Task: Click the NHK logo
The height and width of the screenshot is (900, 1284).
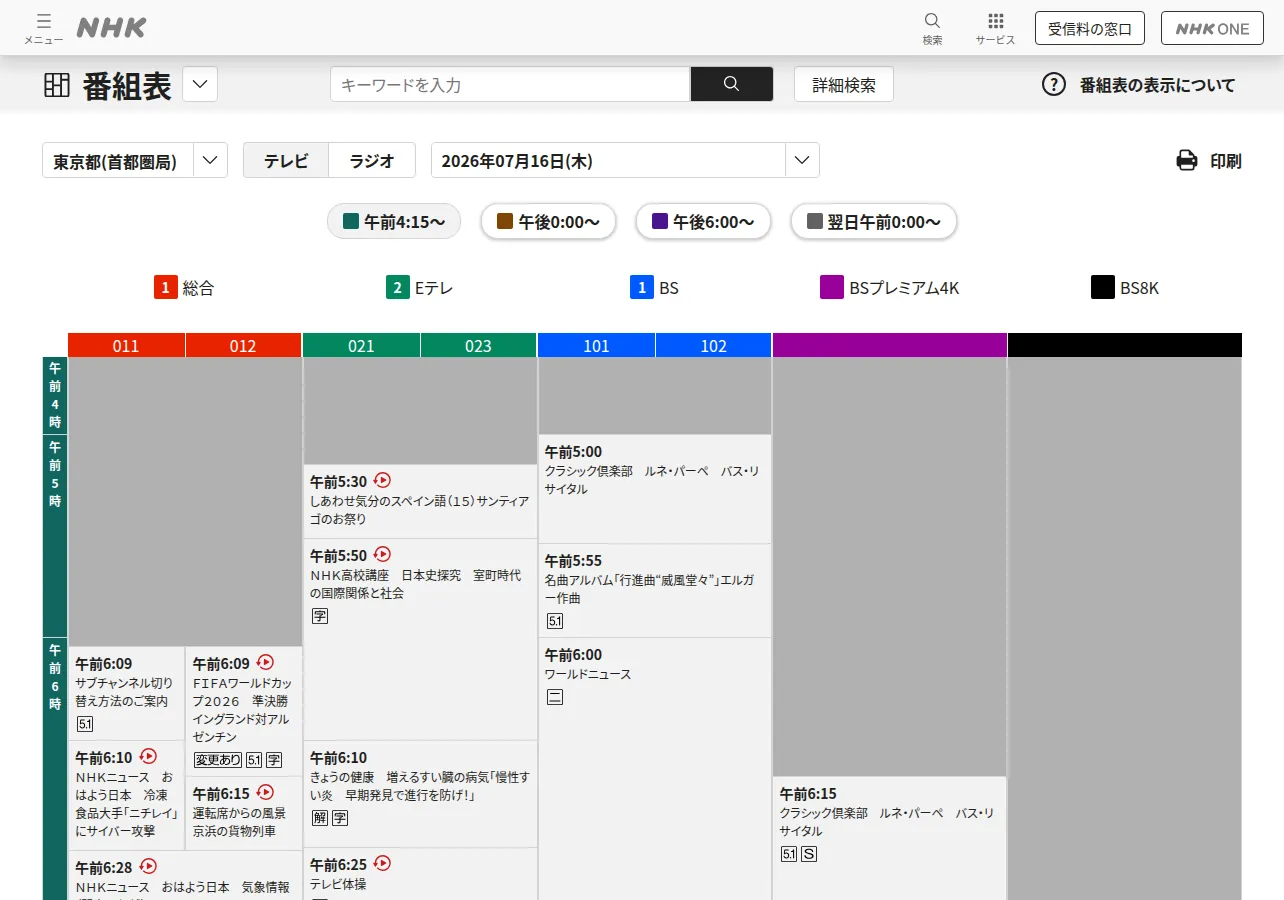Action: 111,28
